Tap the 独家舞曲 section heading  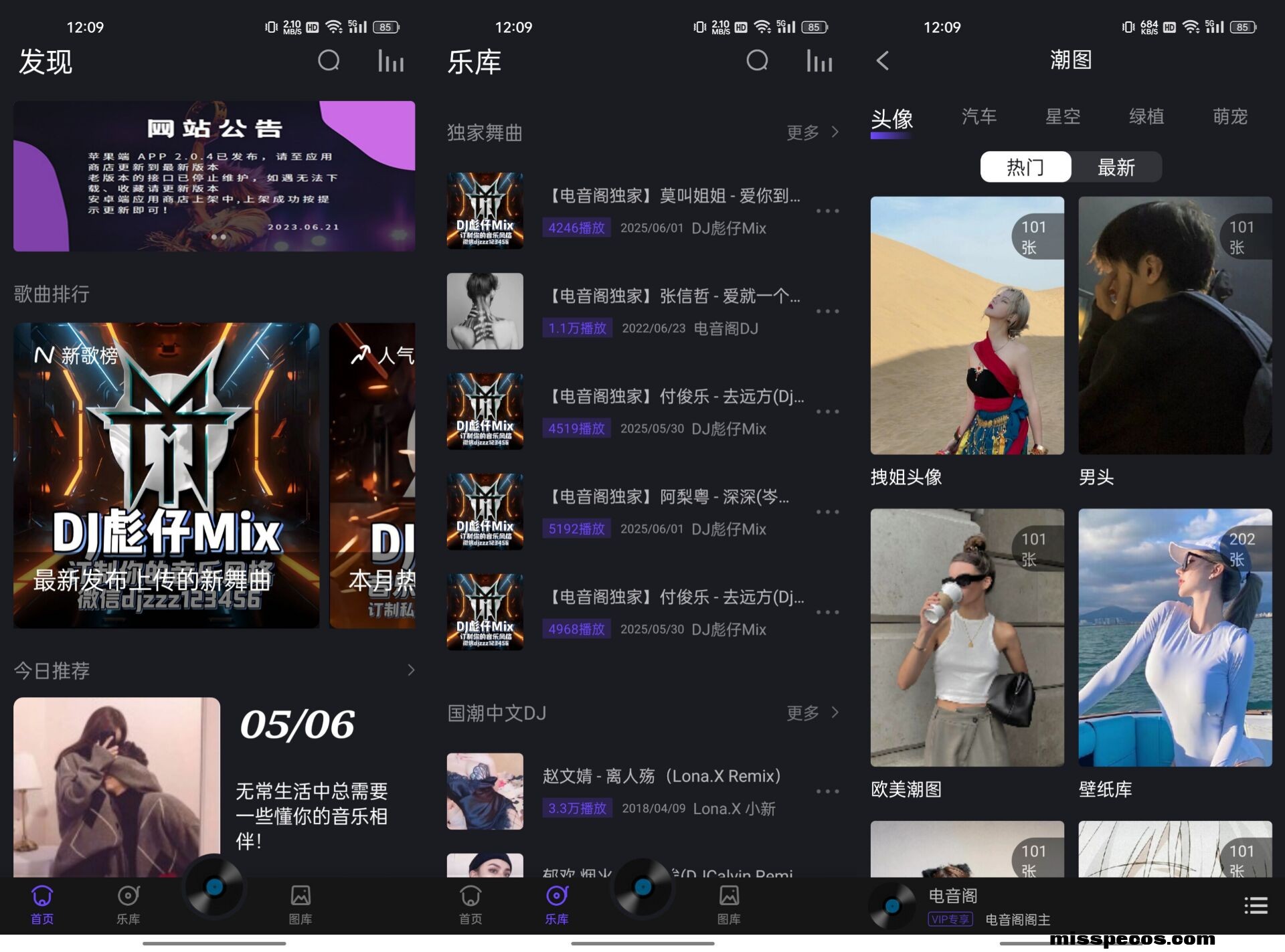click(485, 132)
